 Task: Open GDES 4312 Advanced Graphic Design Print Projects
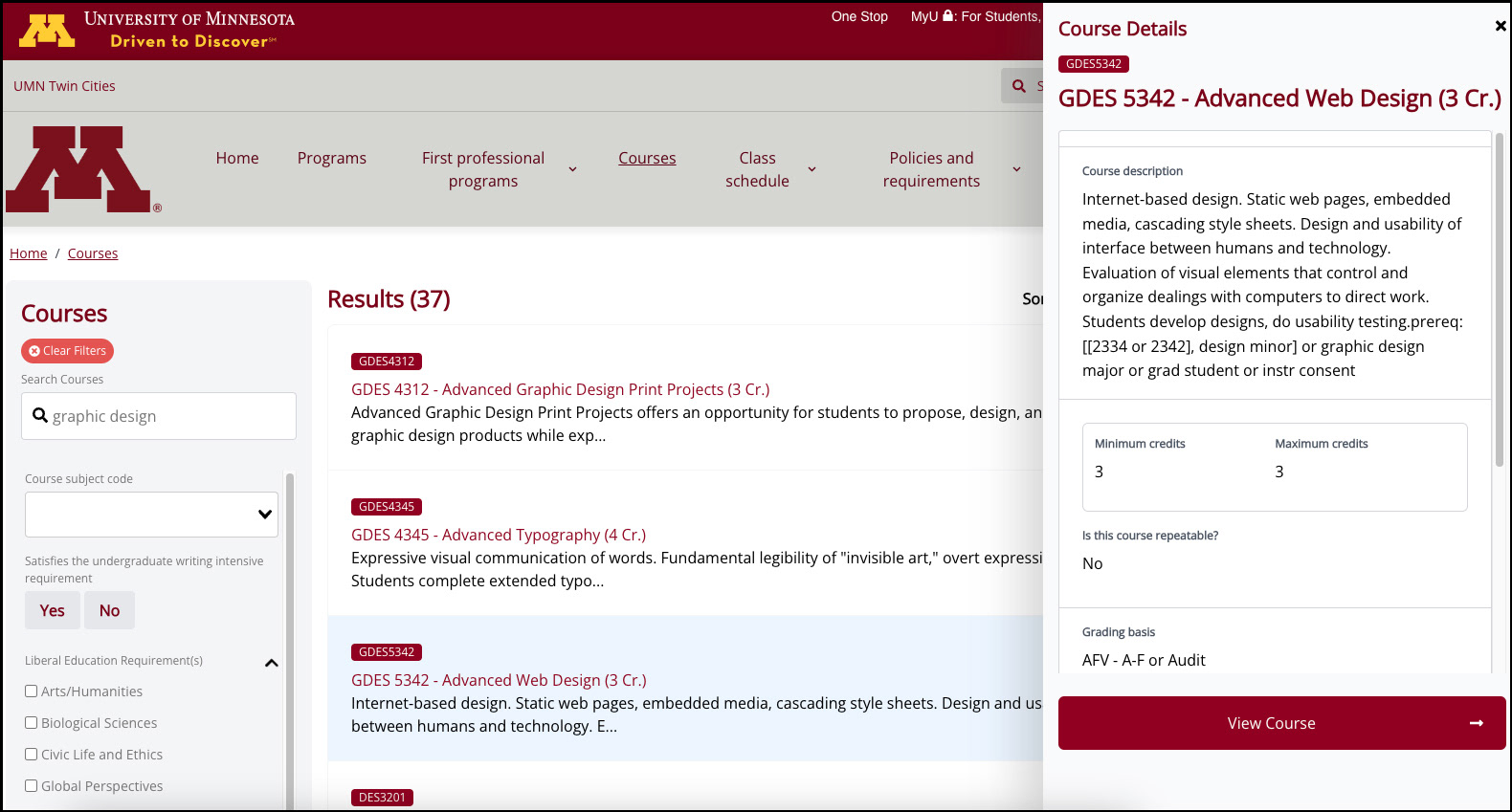click(560, 389)
